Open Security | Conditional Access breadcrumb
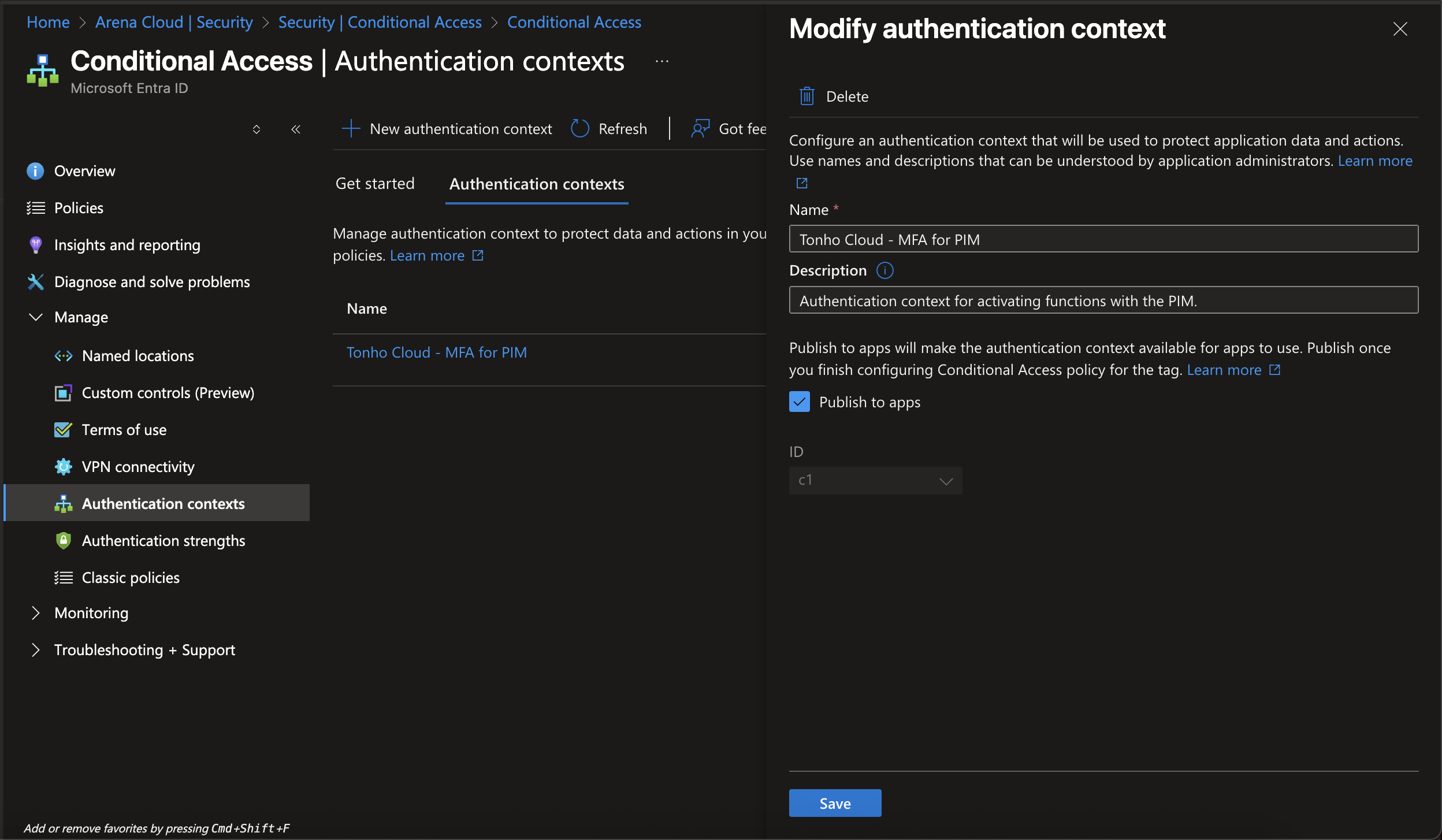The image size is (1442, 840). click(x=380, y=22)
